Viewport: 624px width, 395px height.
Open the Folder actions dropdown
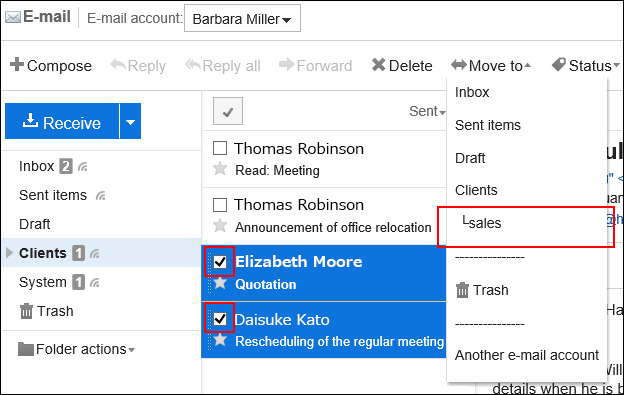pos(76,349)
